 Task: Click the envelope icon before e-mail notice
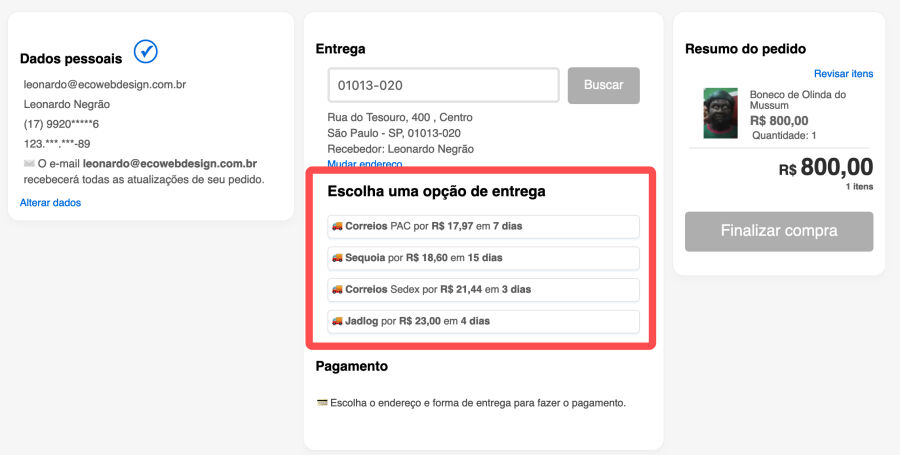point(28,163)
